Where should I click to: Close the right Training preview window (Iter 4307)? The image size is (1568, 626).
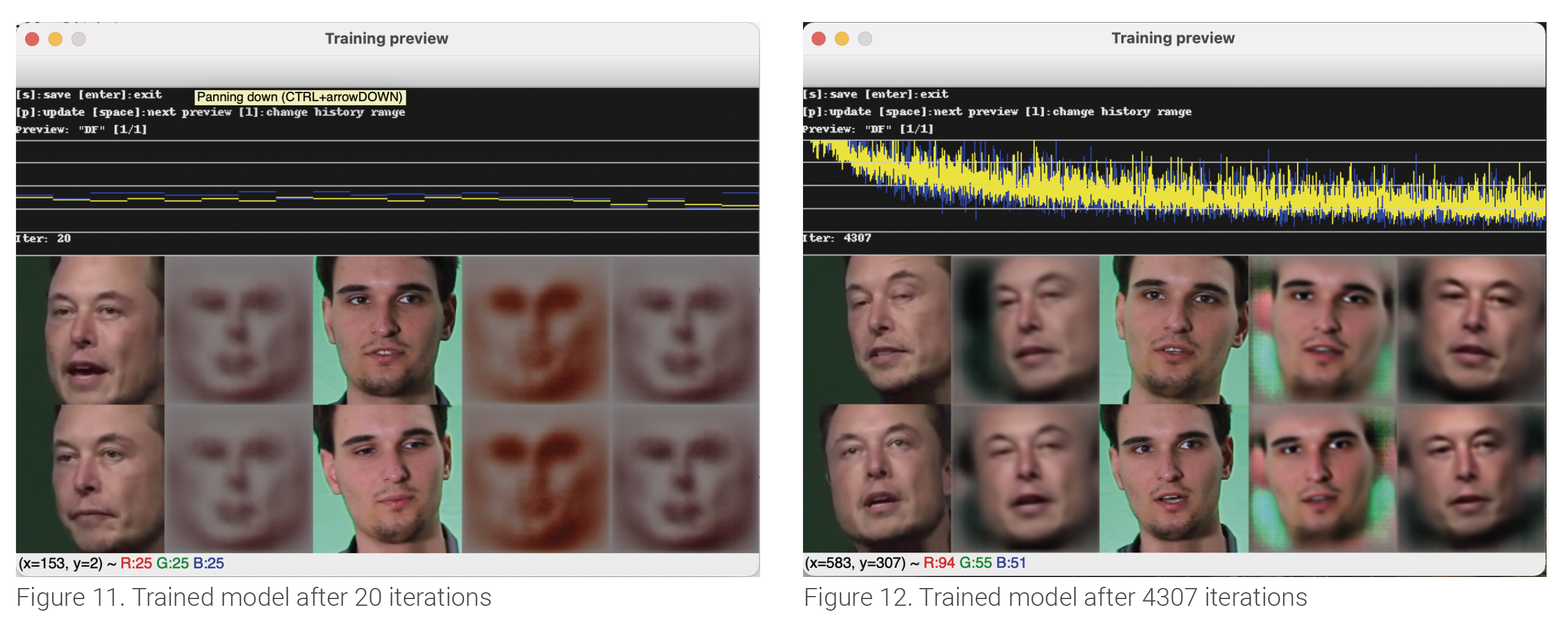[818, 39]
